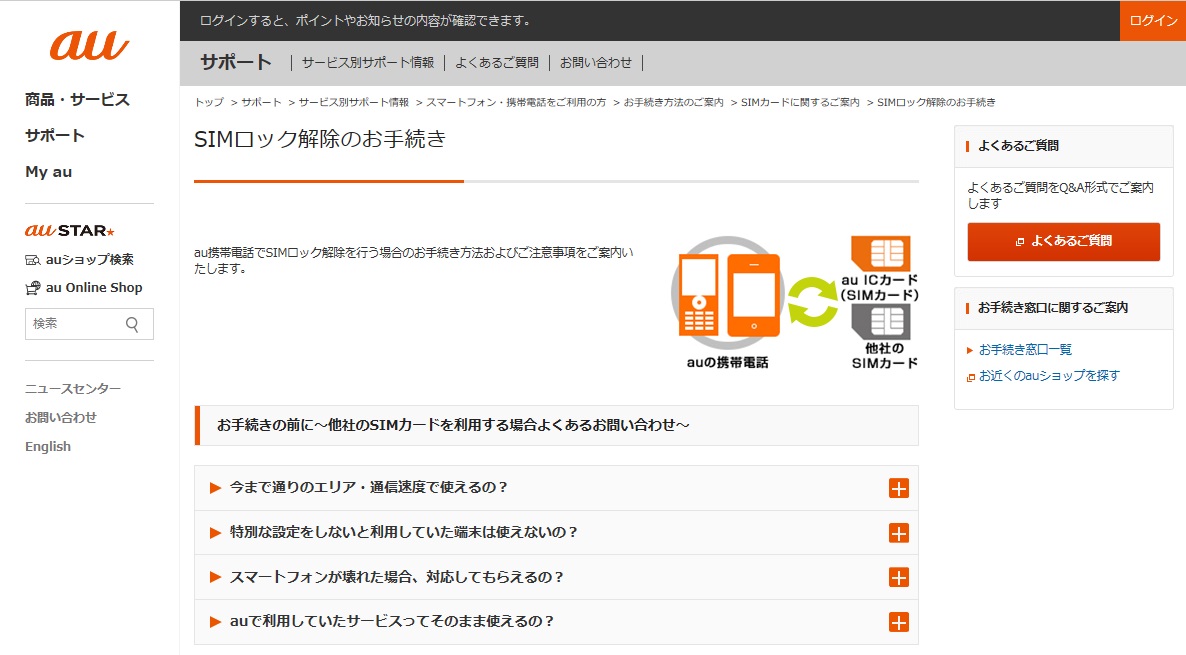Click the au STAR logo
The width and height of the screenshot is (1186, 655).
pos(70,231)
